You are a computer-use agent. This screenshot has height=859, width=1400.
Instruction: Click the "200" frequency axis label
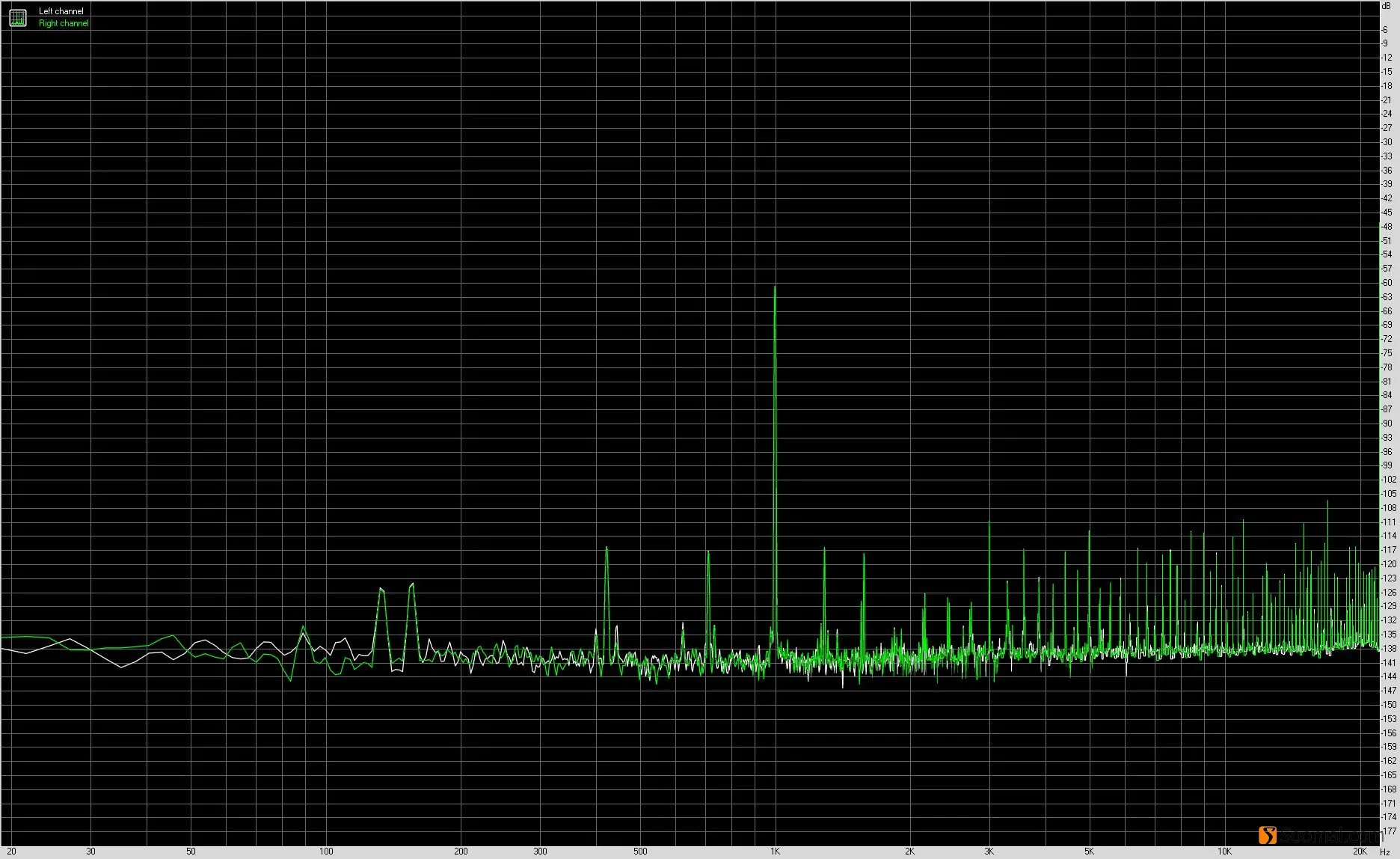[x=461, y=852]
